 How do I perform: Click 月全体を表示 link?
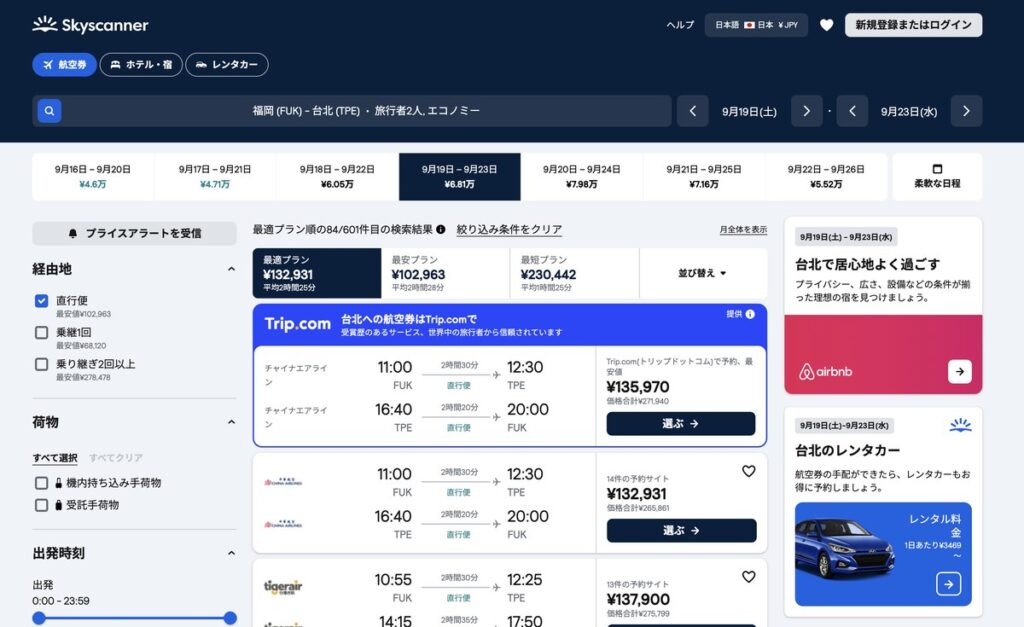pos(743,229)
